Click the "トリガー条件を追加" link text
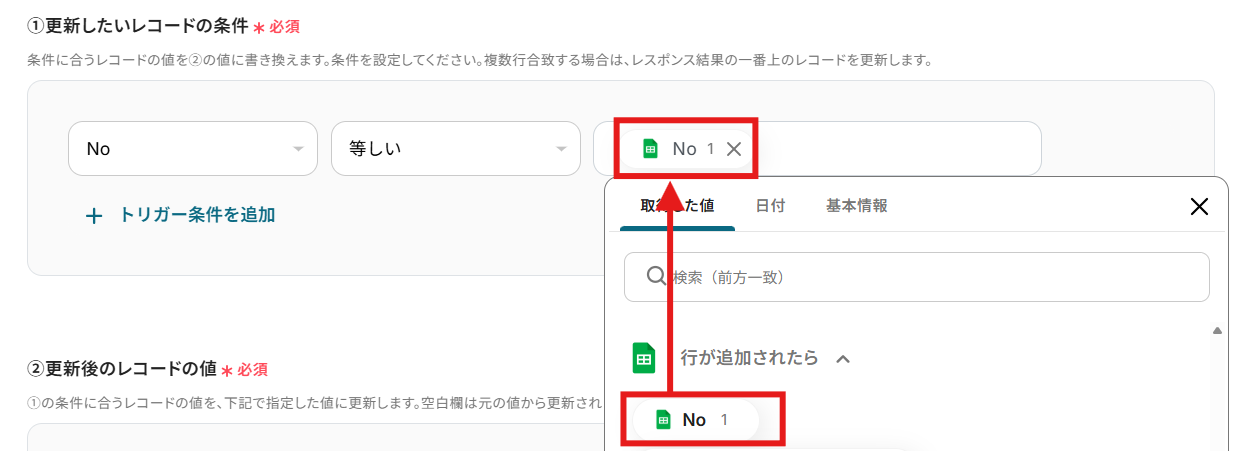The height and width of the screenshot is (451, 1258). click(197, 214)
